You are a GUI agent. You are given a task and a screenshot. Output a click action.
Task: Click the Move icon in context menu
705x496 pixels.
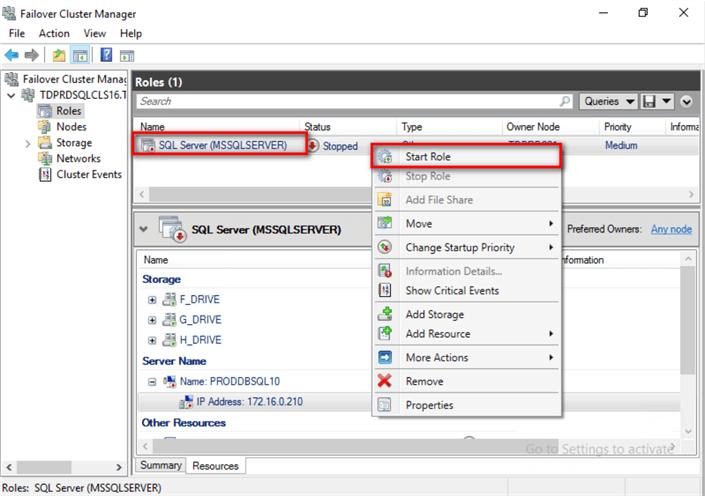[x=385, y=223]
